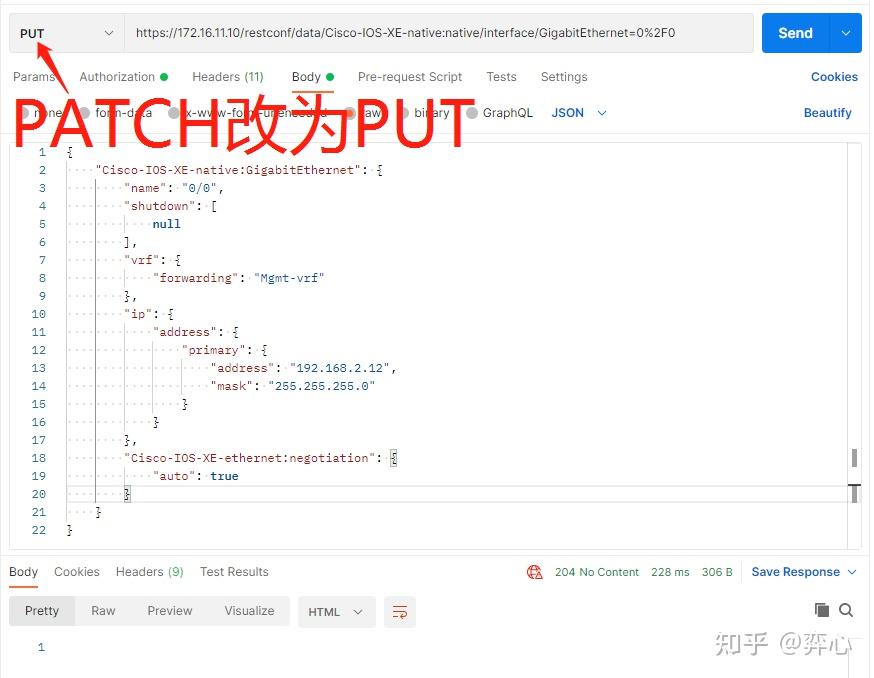Click the network status globe icon
This screenshot has height=678, width=874.
point(537,572)
